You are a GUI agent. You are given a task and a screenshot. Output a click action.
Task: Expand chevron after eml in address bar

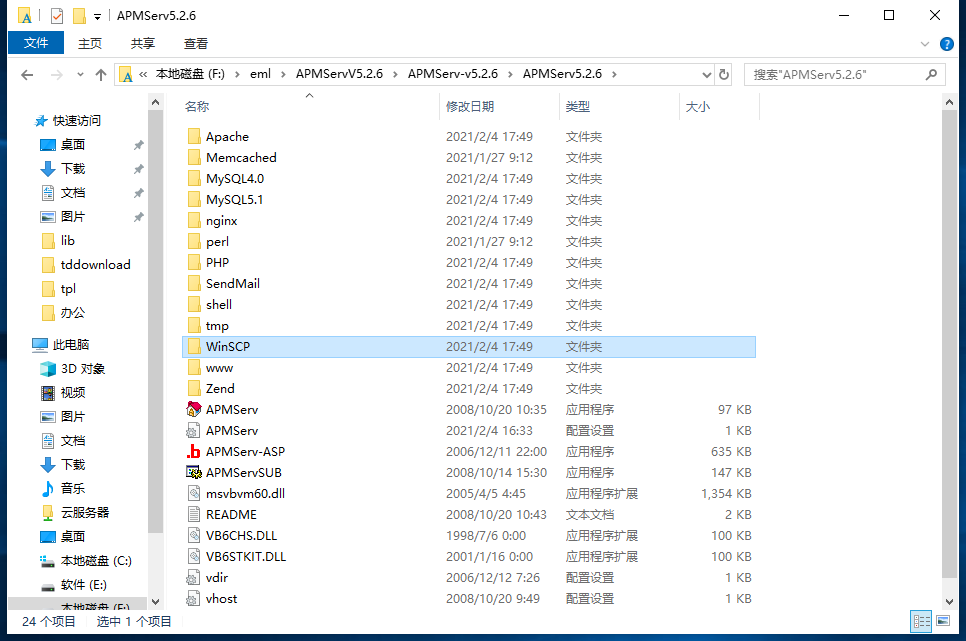coord(283,75)
